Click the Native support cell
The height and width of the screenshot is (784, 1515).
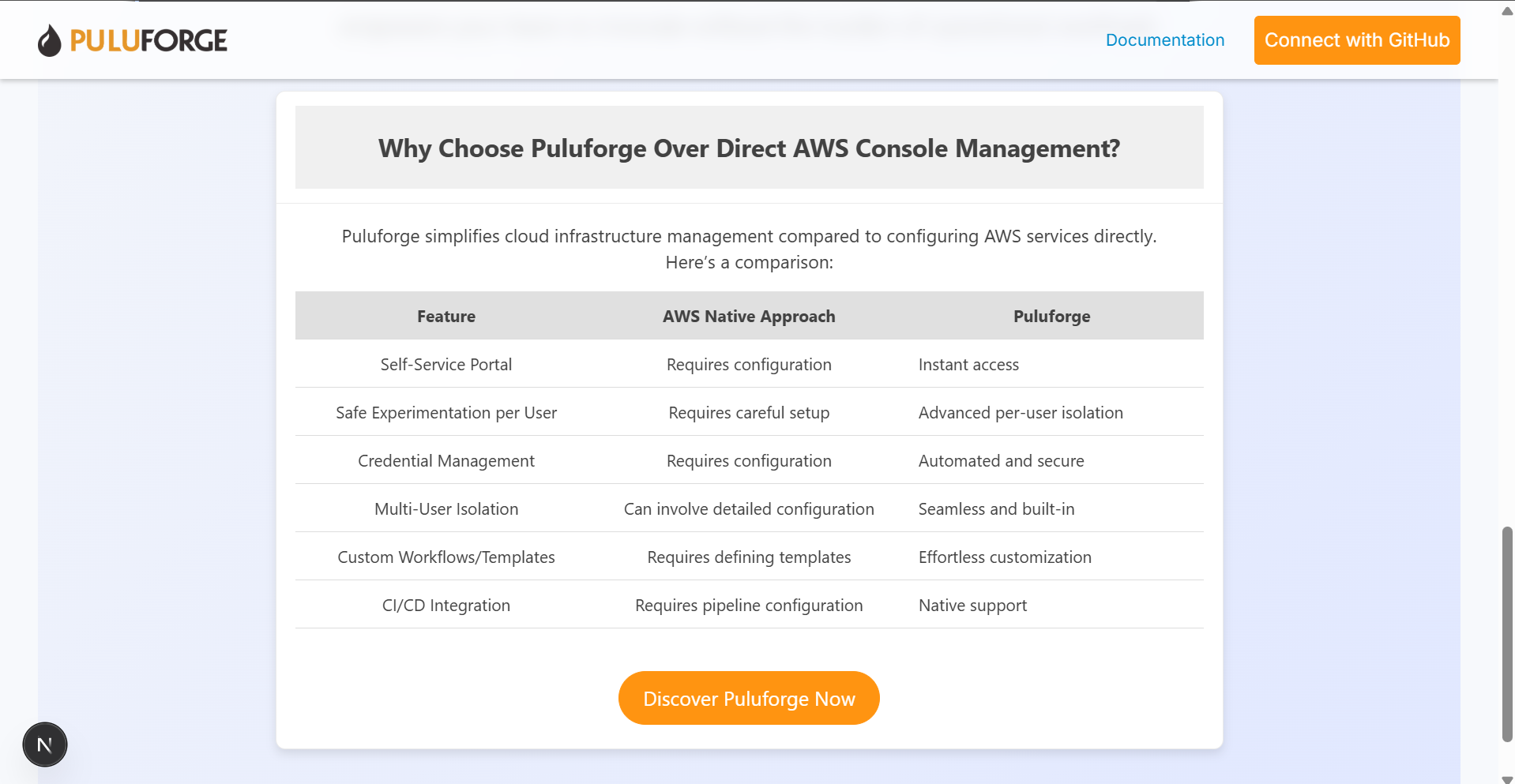pyautogui.click(x=1051, y=605)
